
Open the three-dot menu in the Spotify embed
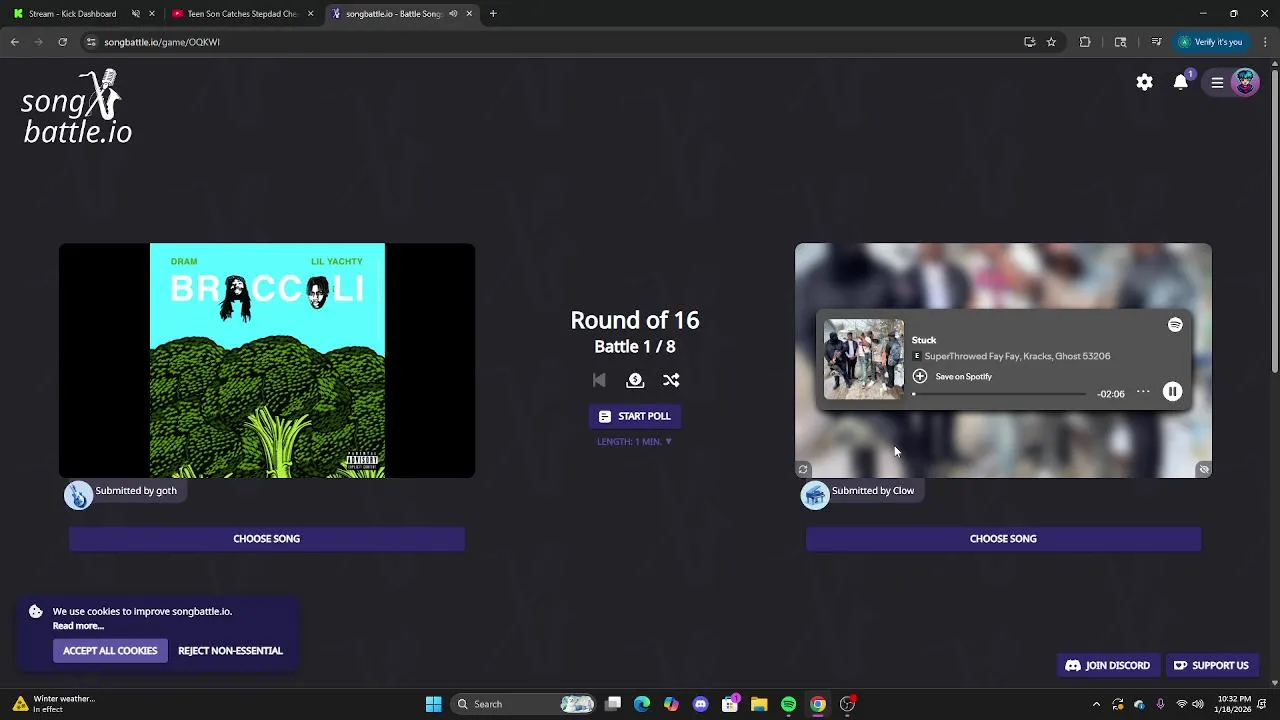1143,392
